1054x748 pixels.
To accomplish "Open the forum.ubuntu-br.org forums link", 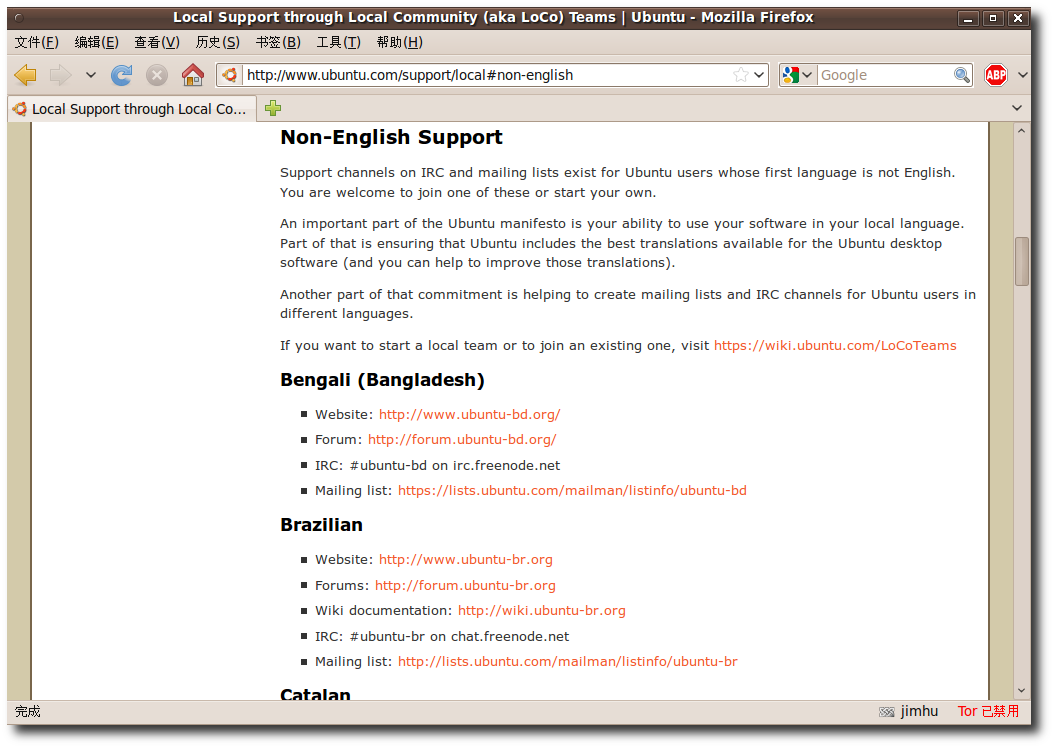I will coord(465,585).
